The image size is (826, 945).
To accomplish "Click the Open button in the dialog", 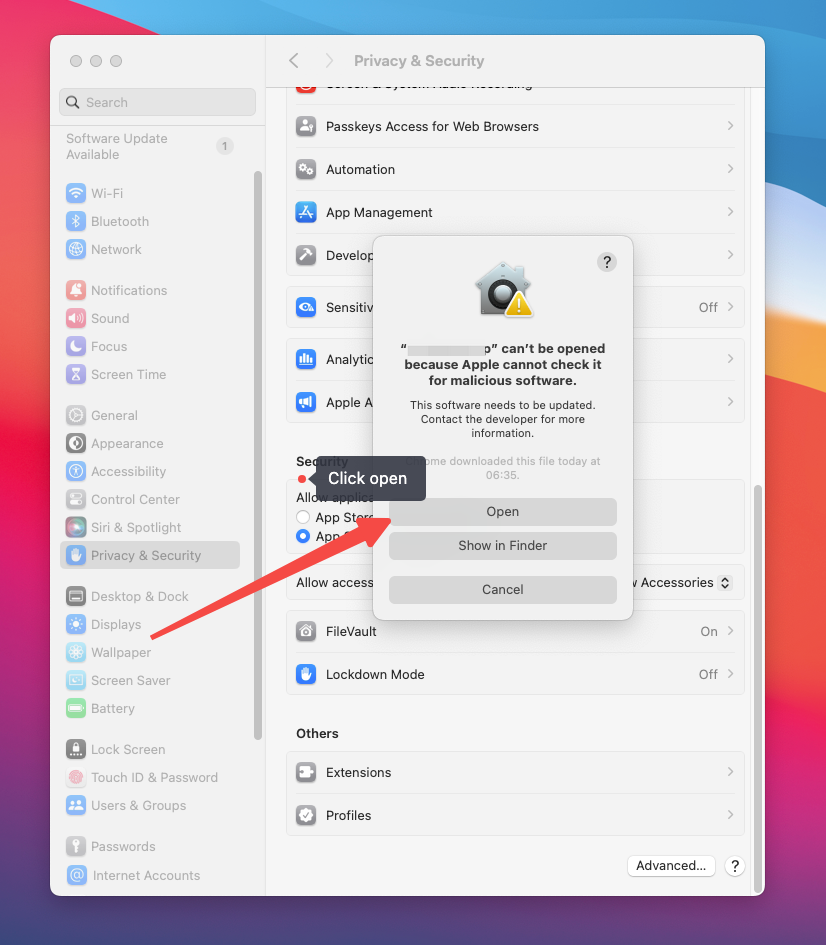I will (x=502, y=512).
